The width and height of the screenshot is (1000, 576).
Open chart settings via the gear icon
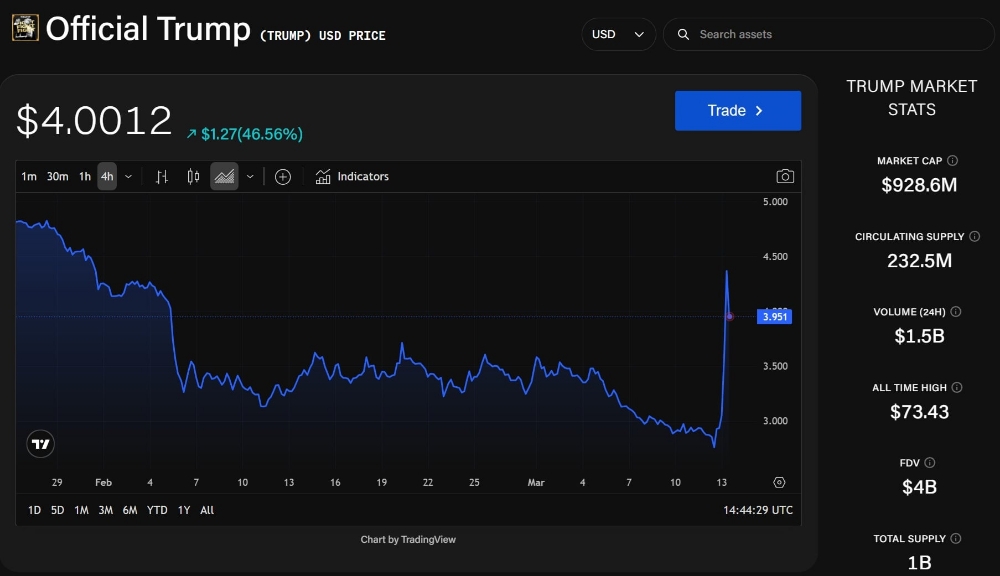click(x=780, y=482)
